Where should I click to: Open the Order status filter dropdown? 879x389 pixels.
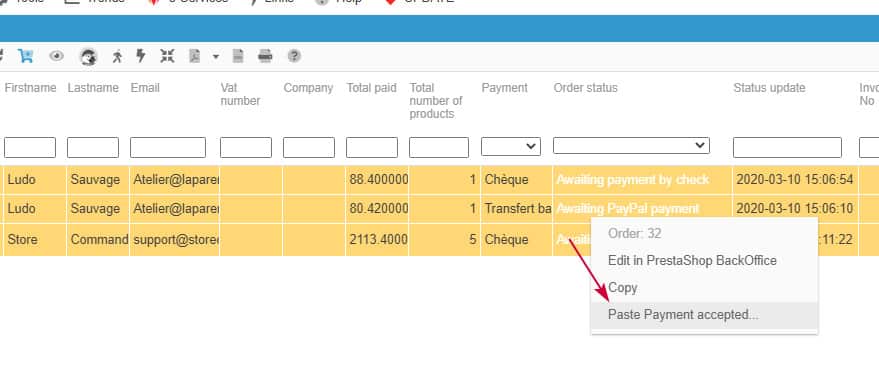pyautogui.click(x=631, y=145)
